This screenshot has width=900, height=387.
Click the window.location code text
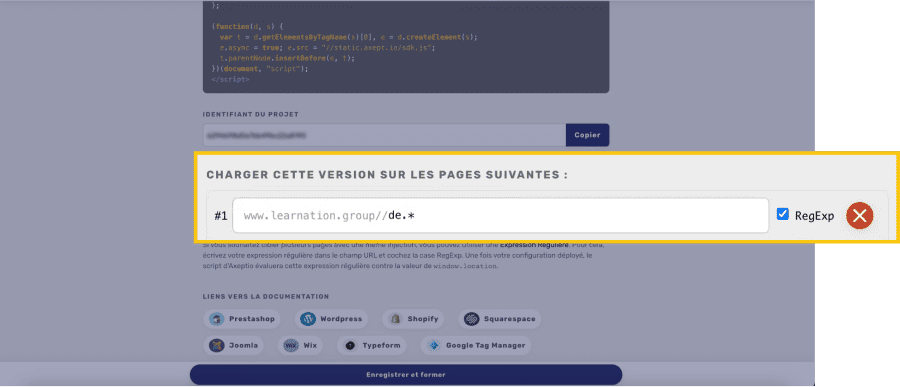(x=464, y=266)
